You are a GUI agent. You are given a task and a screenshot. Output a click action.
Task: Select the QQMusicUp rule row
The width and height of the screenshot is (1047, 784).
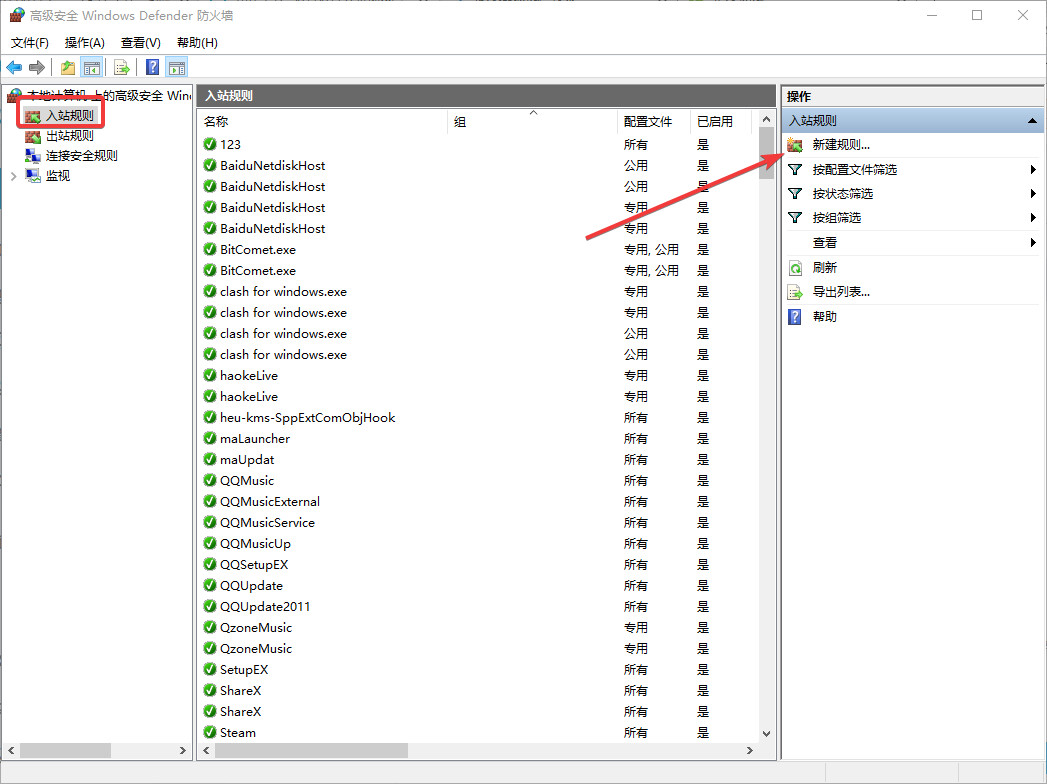coord(478,544)
